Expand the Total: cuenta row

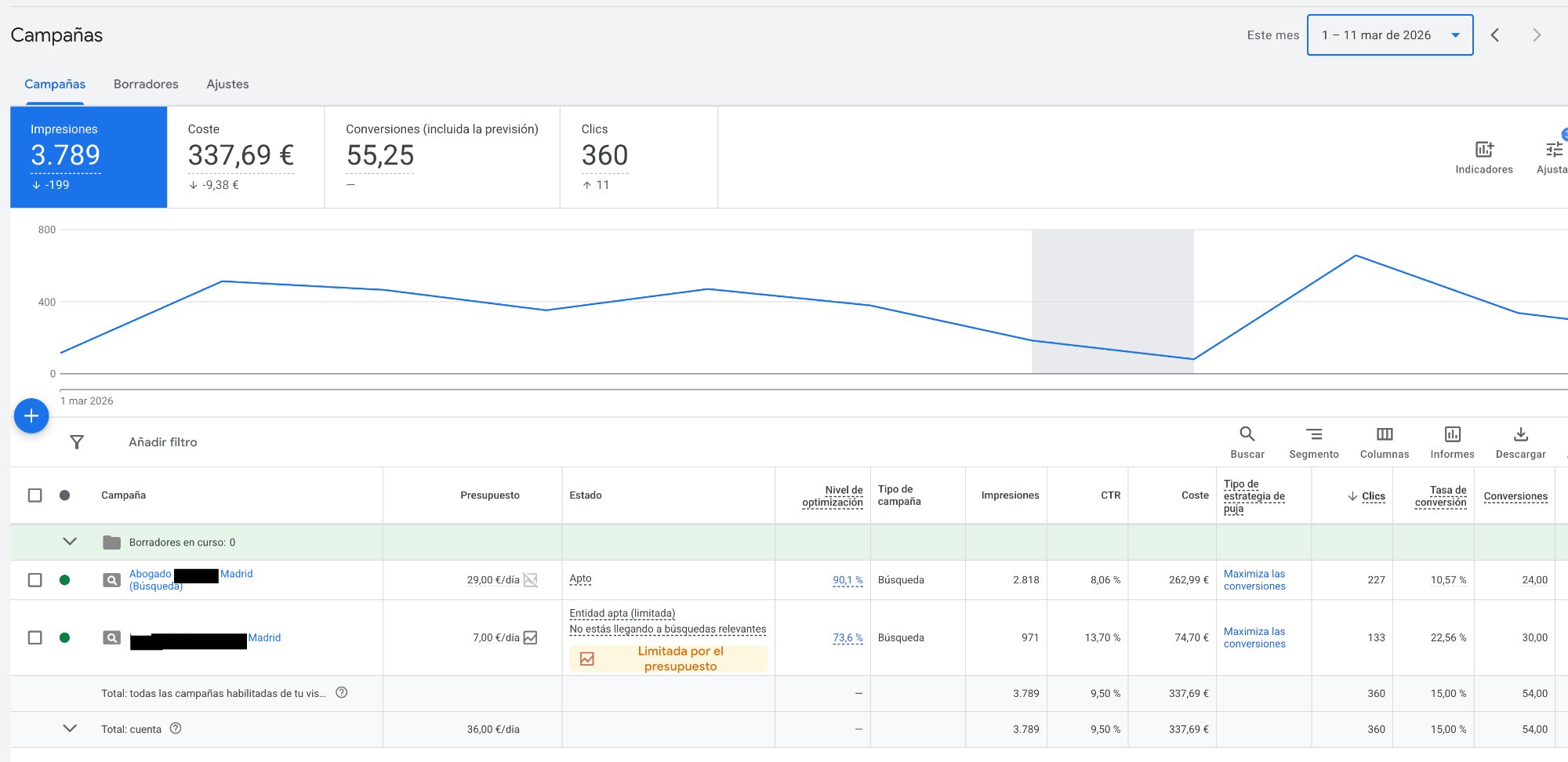click(x=70, y=728)
